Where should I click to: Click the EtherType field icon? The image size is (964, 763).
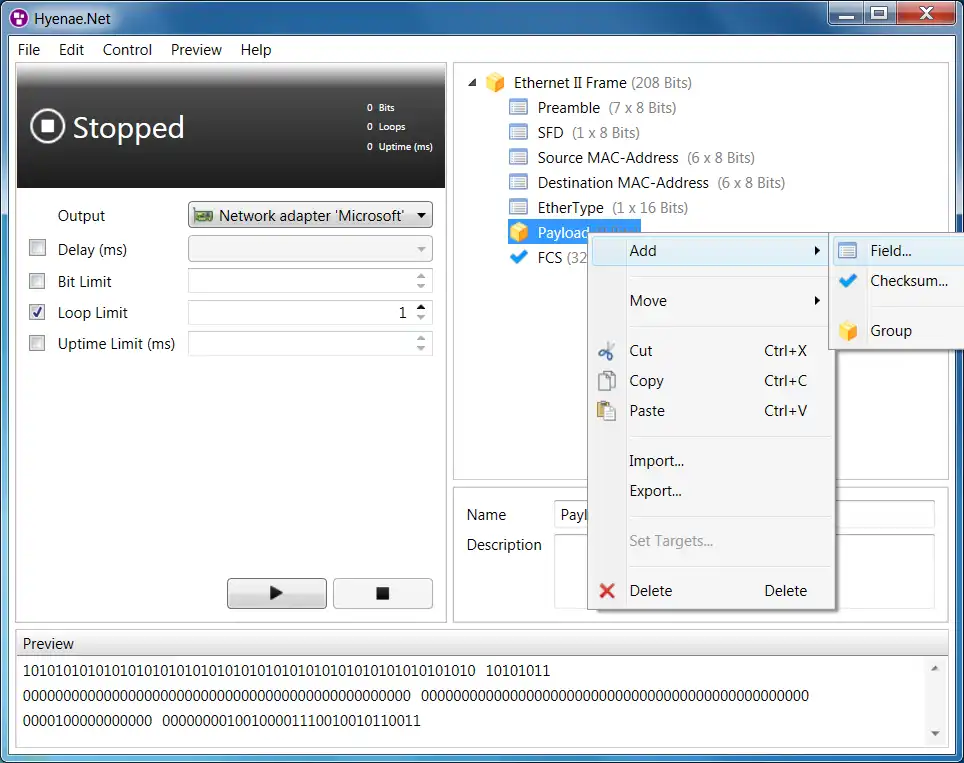tap(518, 207)
